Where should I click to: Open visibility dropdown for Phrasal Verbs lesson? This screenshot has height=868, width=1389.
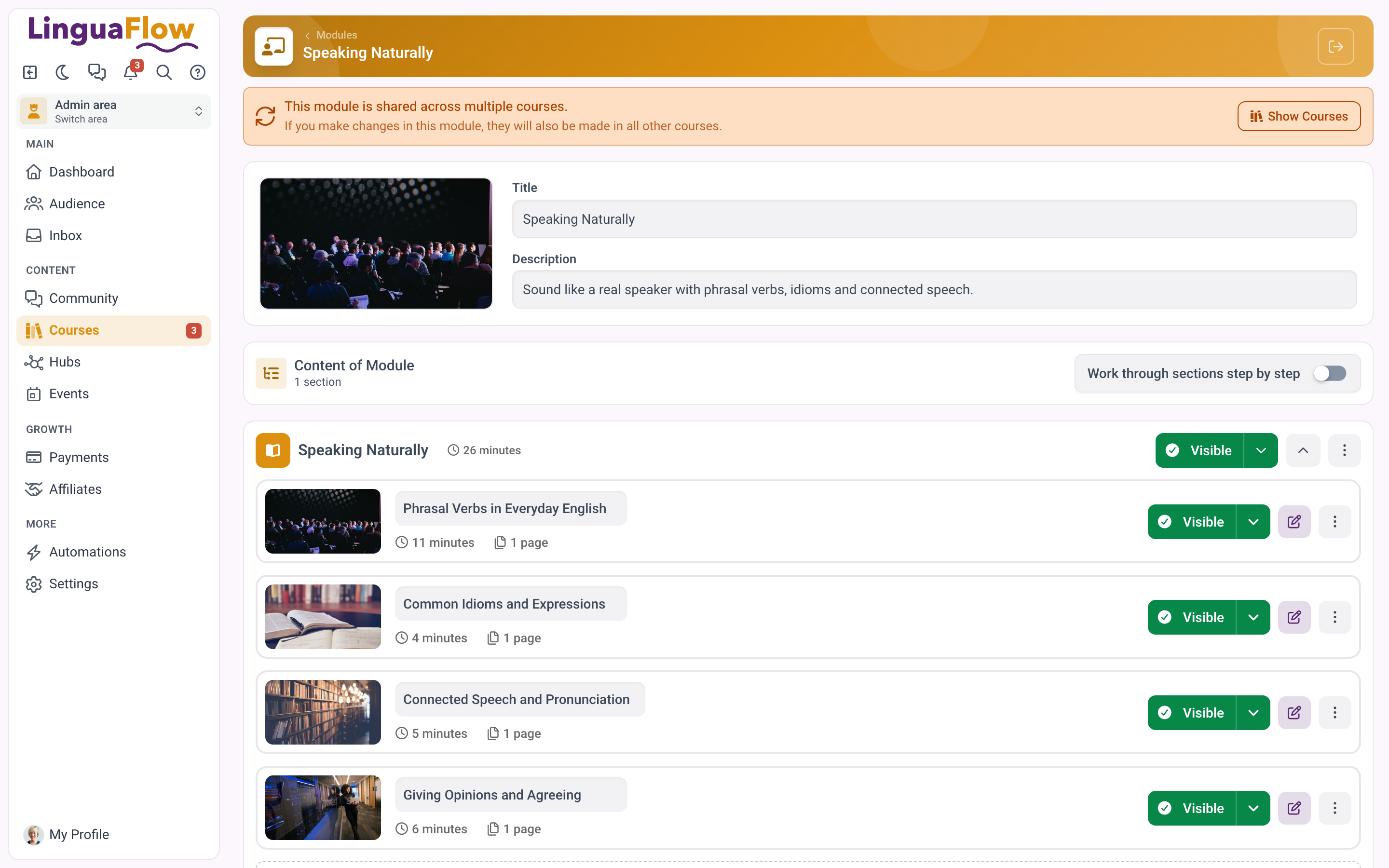[x=1253, y=522]
